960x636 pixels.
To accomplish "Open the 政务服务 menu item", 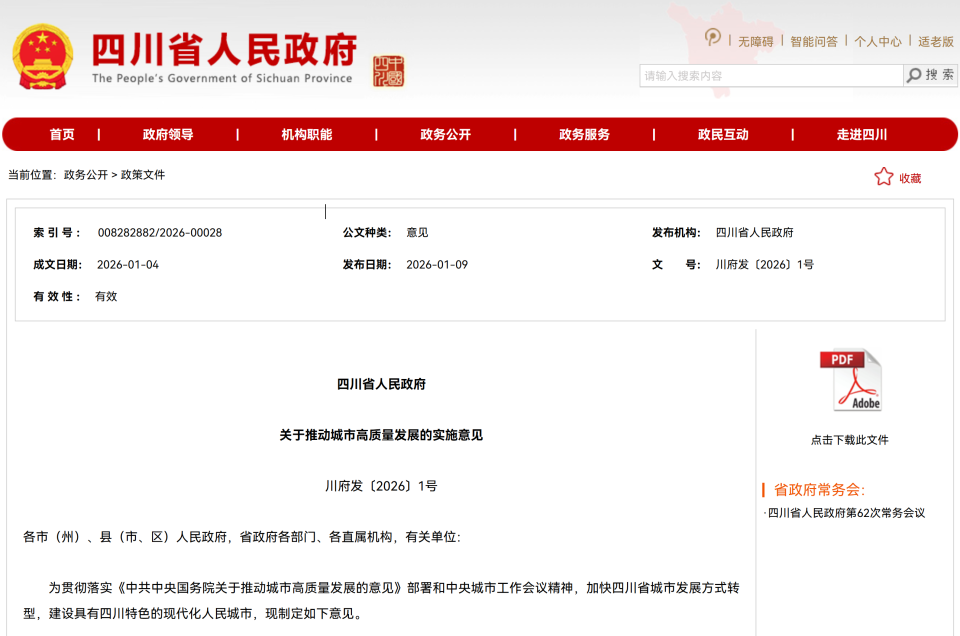I will click(585, 134).
